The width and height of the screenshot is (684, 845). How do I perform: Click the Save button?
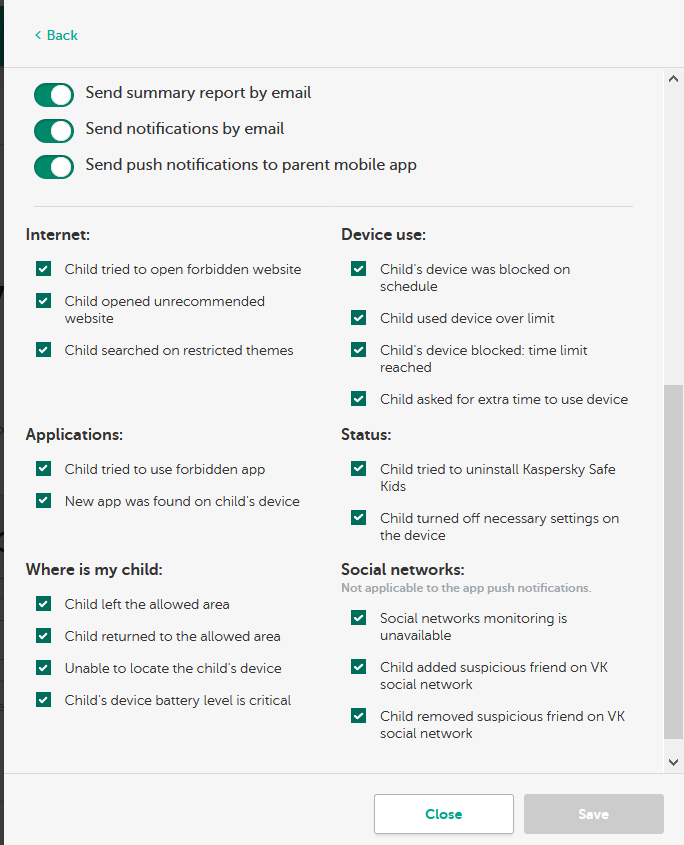pos(593,814)
